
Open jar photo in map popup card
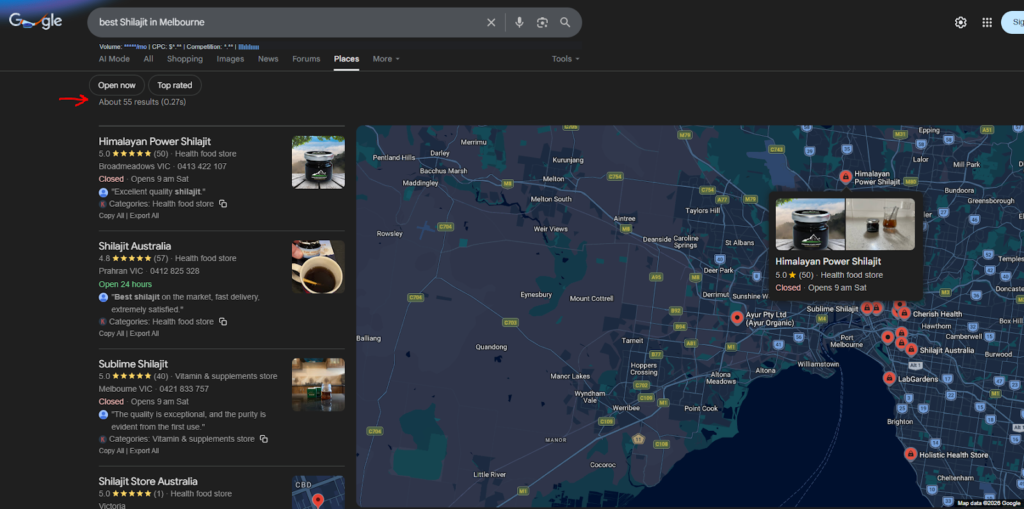[810, 224]
